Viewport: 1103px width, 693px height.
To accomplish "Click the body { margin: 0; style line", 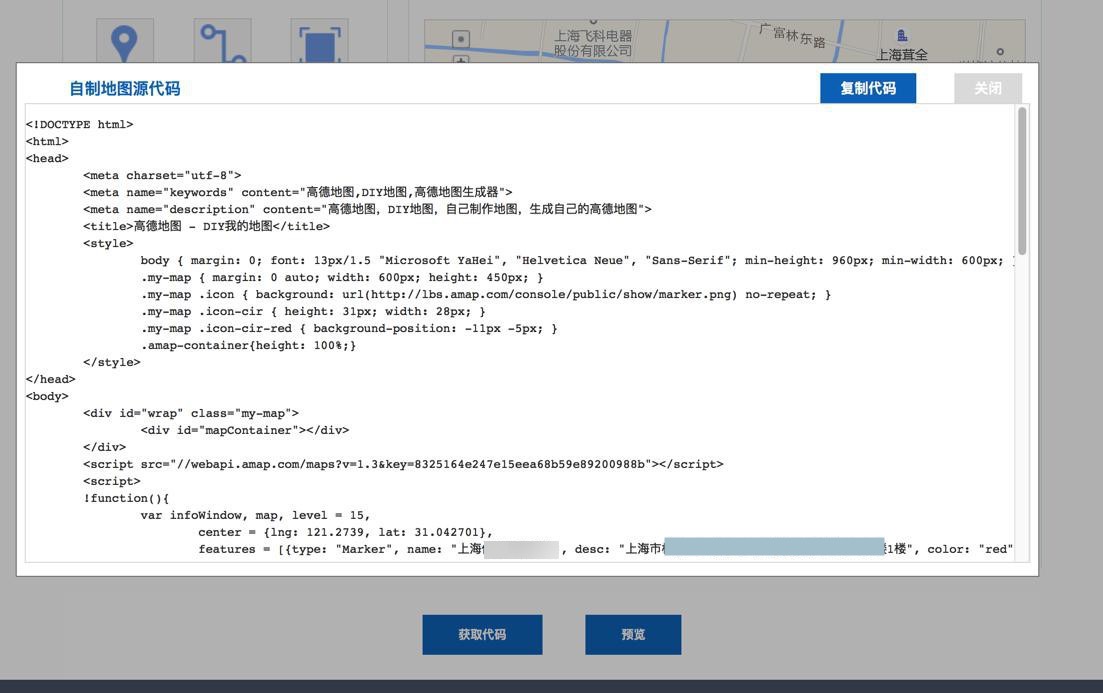I will [577, 260].
